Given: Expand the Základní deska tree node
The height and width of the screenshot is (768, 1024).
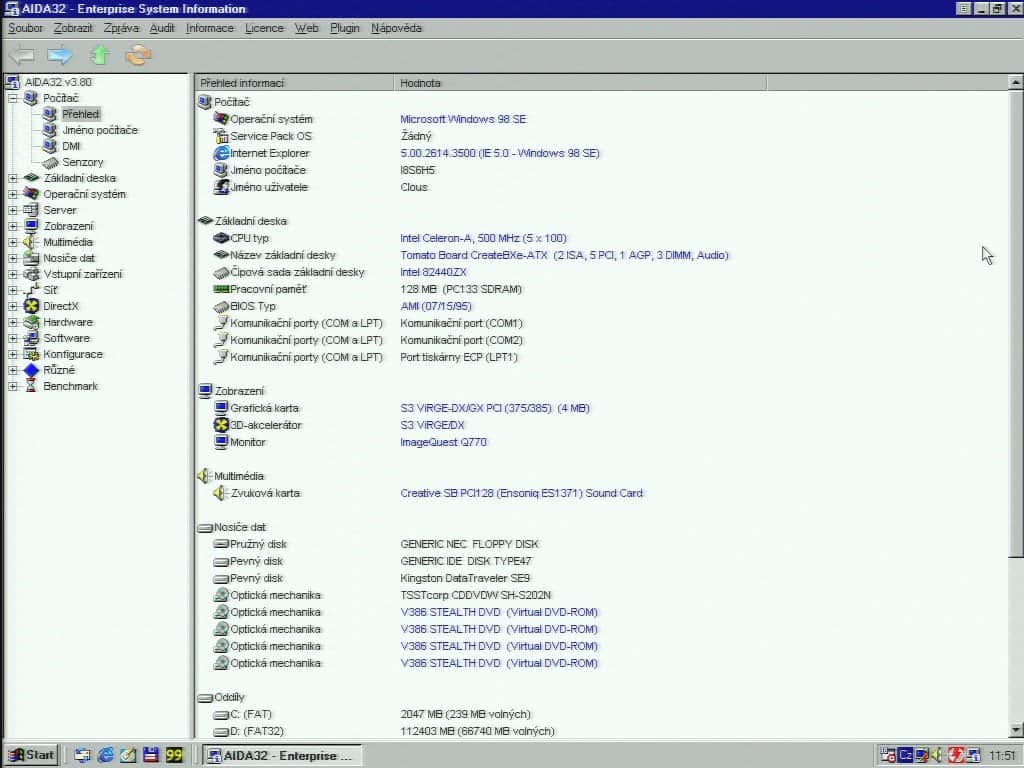Looking at the screenshot, I should coord(12,178).
